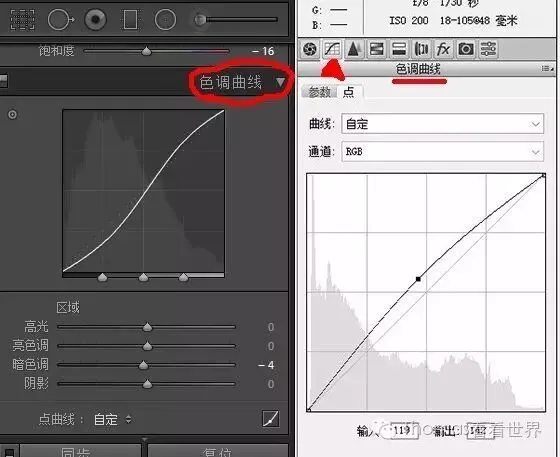This screenshot has width=560, height=457.
Task: Open the 色调曲线 panel flyout menu icon
Action: 547,68
